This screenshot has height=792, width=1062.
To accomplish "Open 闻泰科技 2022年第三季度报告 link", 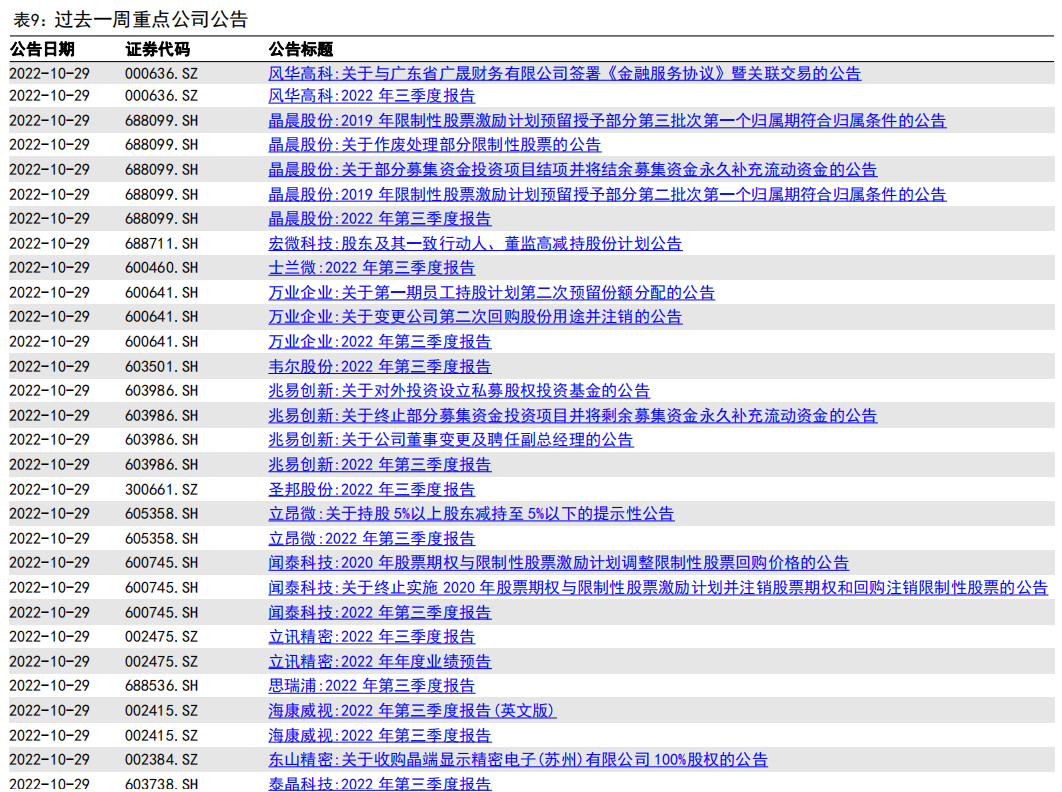I will [x=379, y=612].
